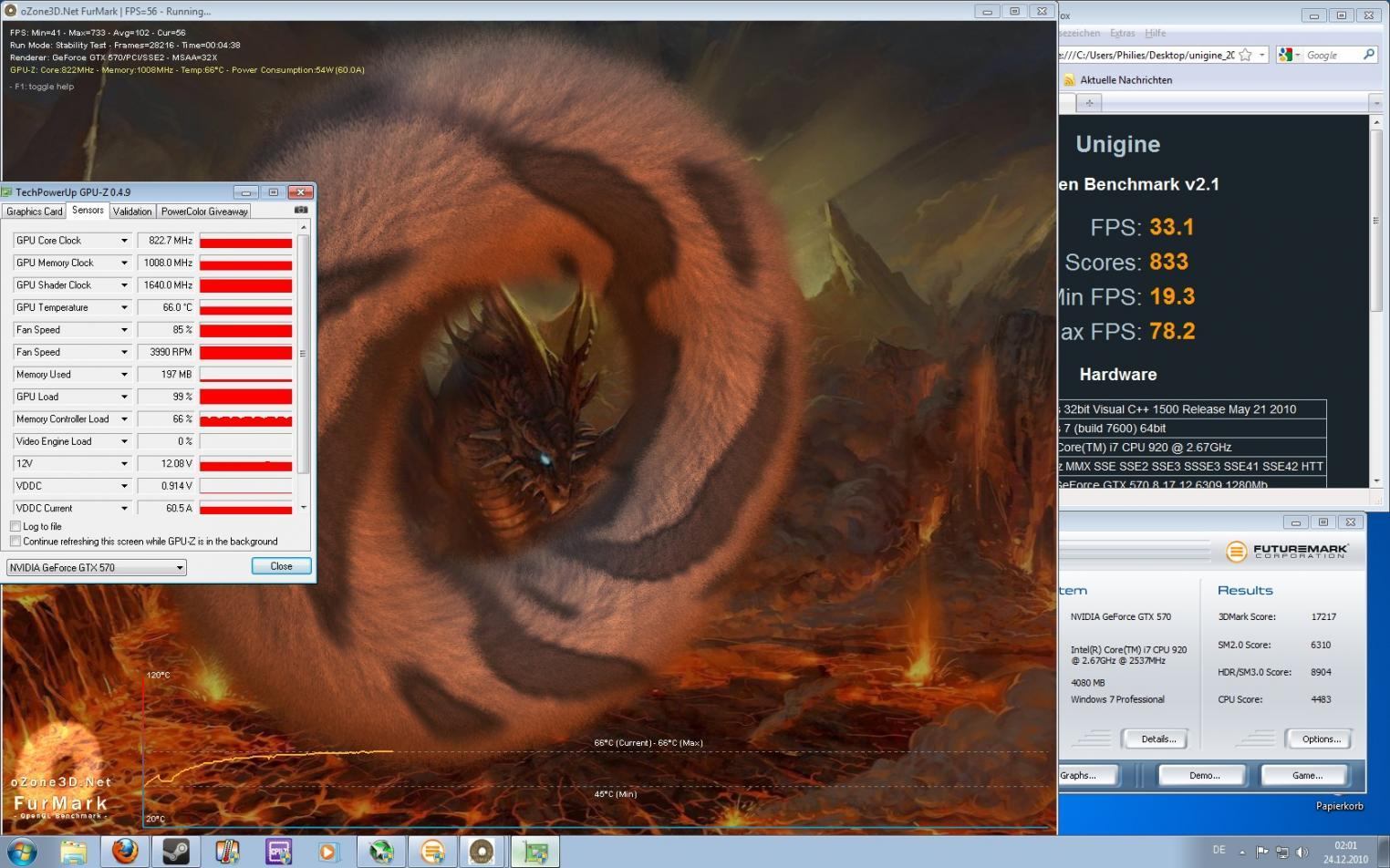
Task: Click the FurMark window title icon
Action: (x=10, y=11)
